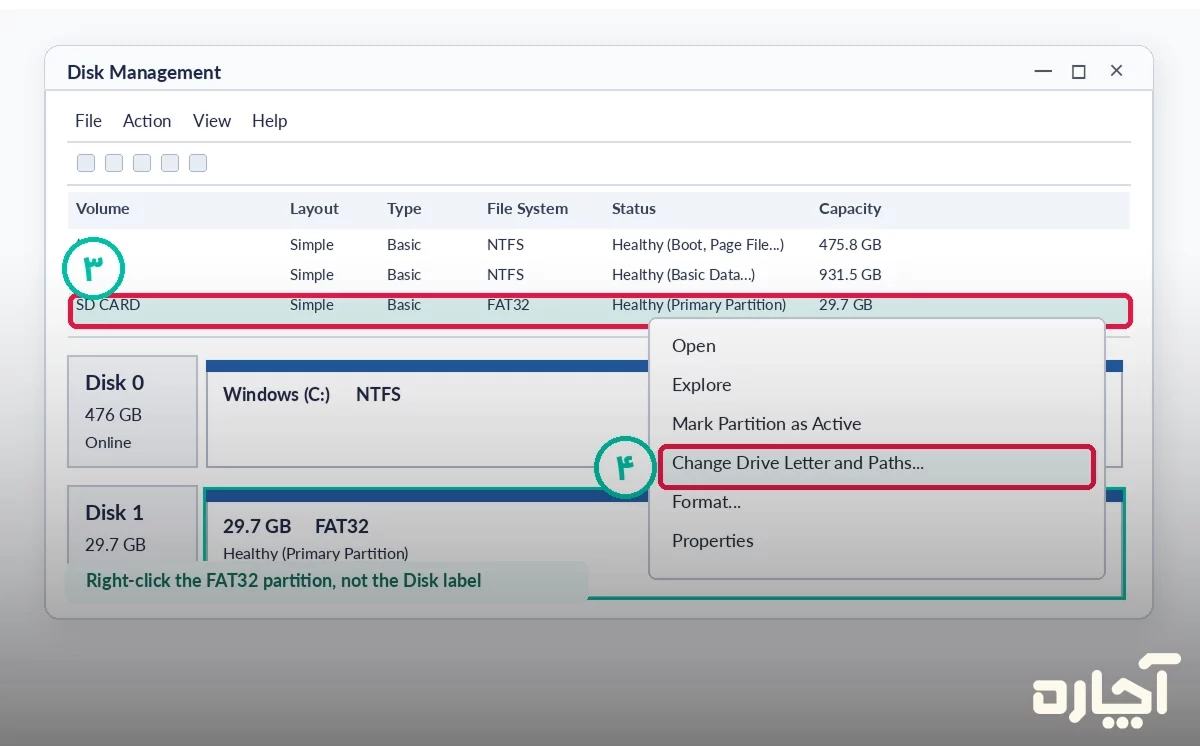Open Properties from the context menu

click(713, 541)
